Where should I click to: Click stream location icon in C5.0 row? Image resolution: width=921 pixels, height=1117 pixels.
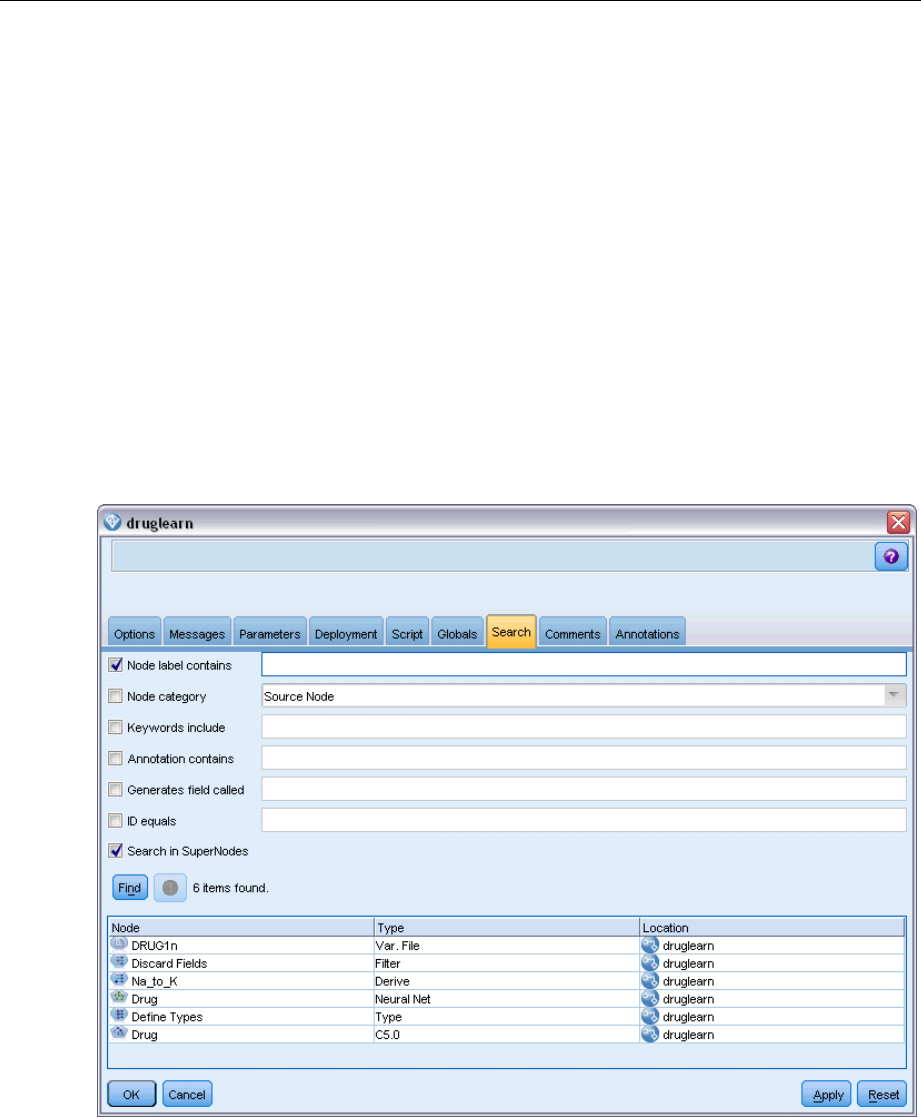650,1034
